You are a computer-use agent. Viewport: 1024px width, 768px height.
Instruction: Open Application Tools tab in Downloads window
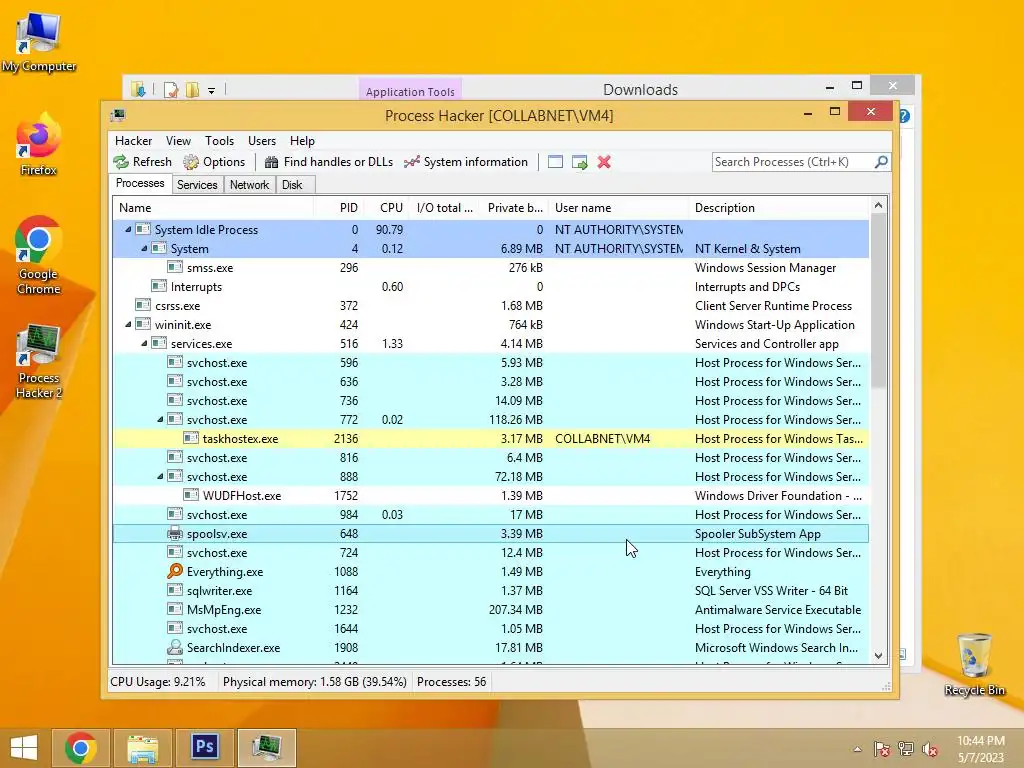tap(410, 91)
